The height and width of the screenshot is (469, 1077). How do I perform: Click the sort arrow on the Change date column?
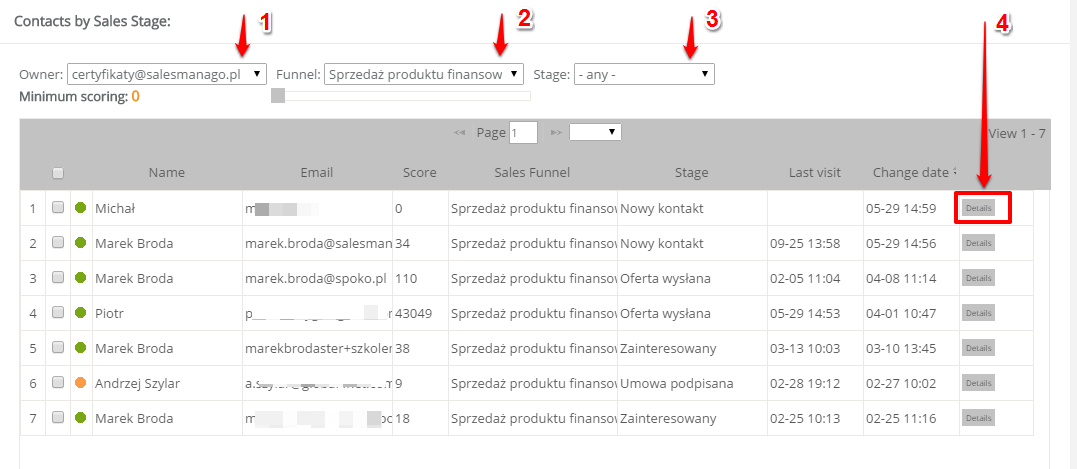955,172
